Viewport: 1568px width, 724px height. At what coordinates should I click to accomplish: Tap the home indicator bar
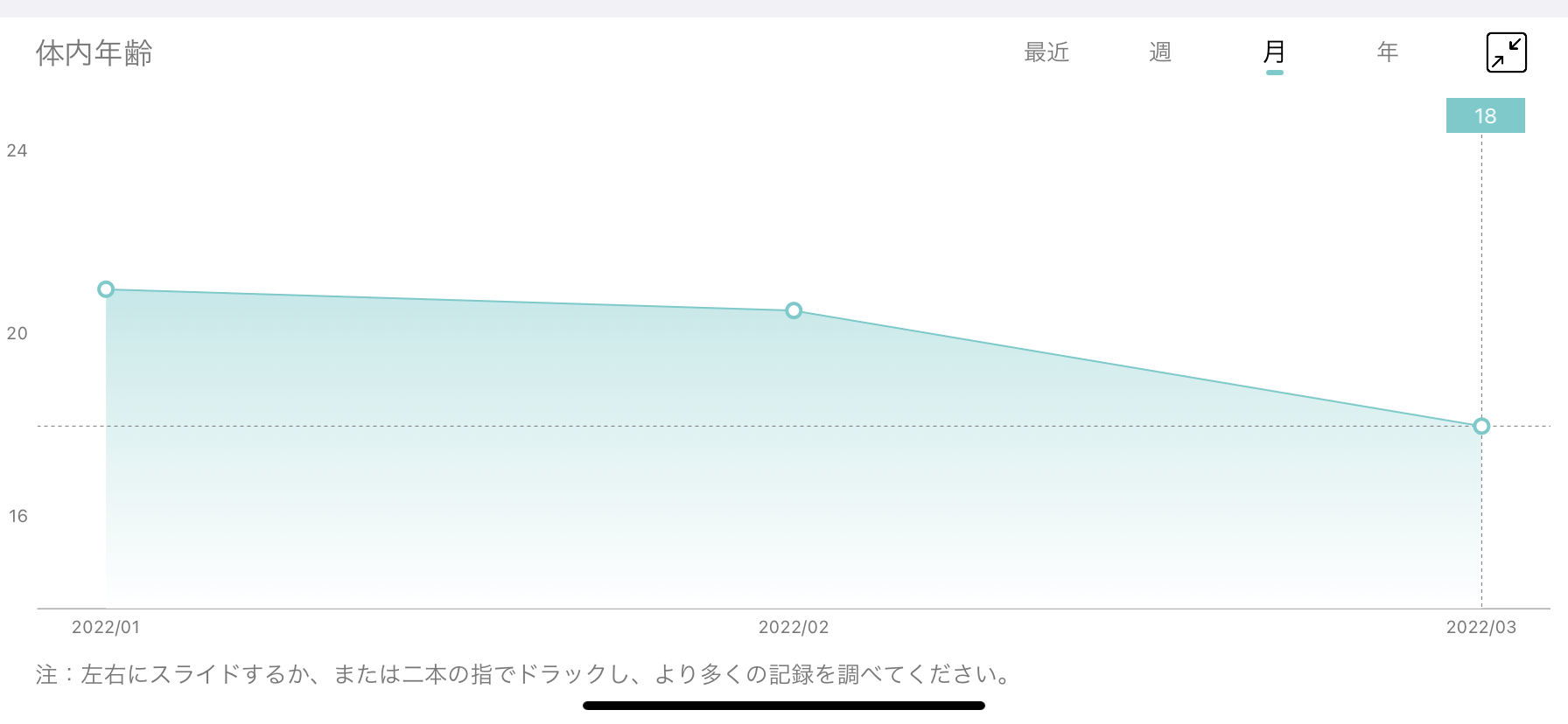784,705
